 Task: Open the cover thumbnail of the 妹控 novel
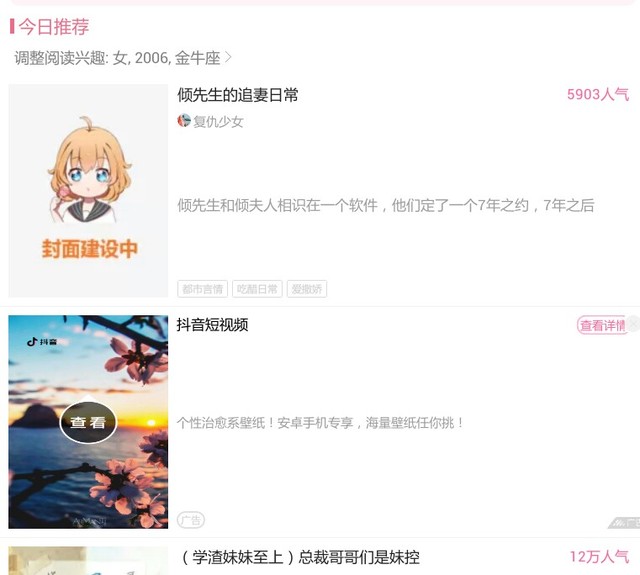click(88, 561)
